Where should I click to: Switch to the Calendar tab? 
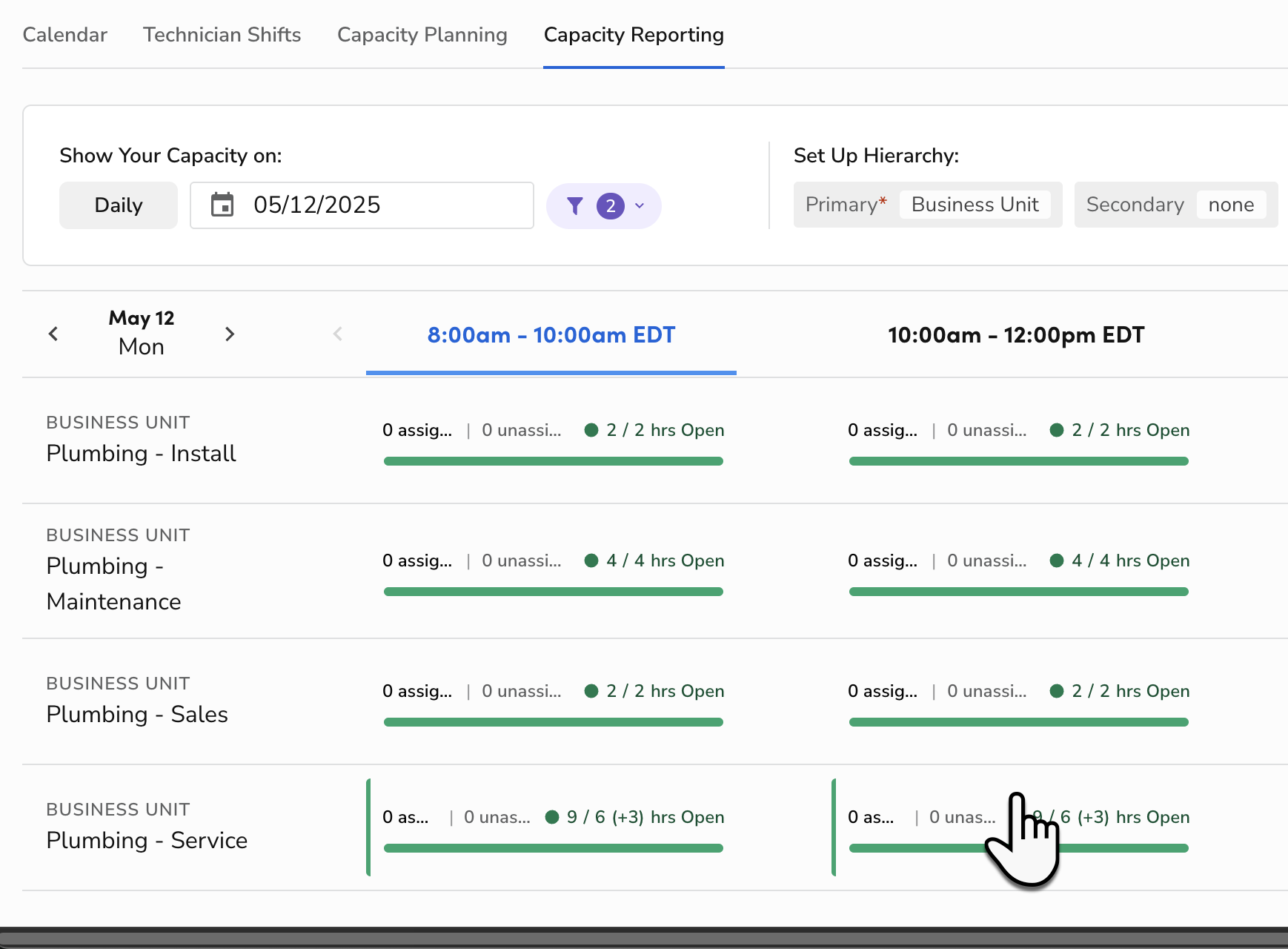64,34
